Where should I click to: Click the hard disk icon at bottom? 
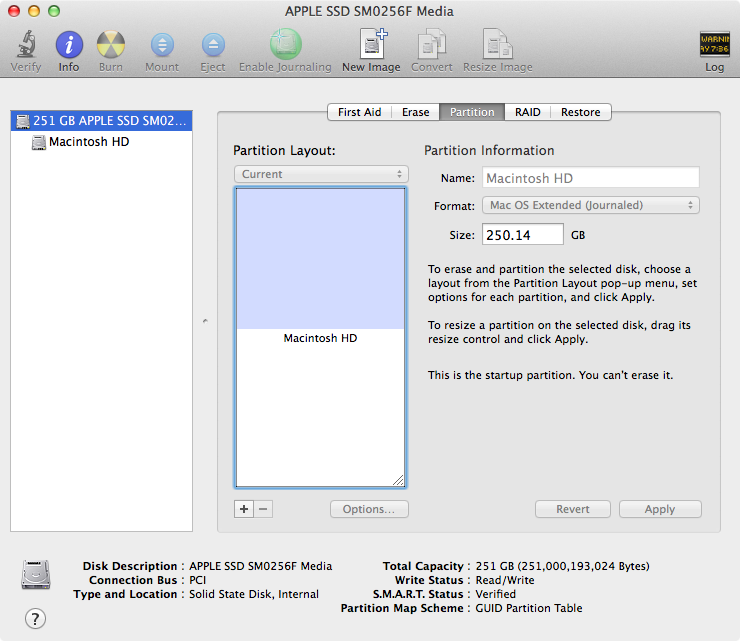35,574
